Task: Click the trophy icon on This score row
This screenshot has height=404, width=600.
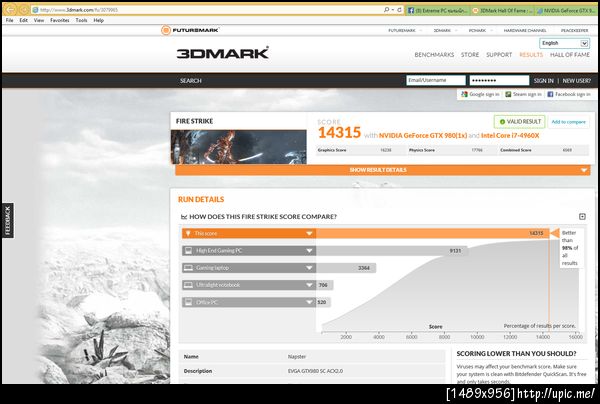Action: point(188,233)
